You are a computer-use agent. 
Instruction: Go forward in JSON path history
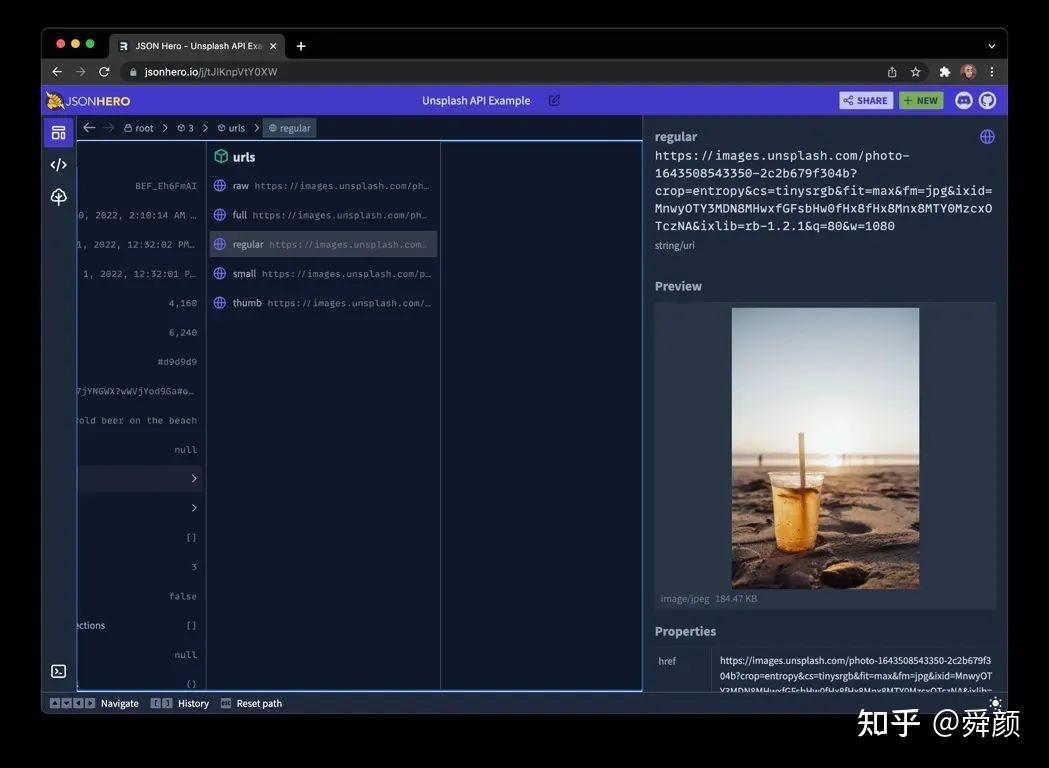coord(108,128)
